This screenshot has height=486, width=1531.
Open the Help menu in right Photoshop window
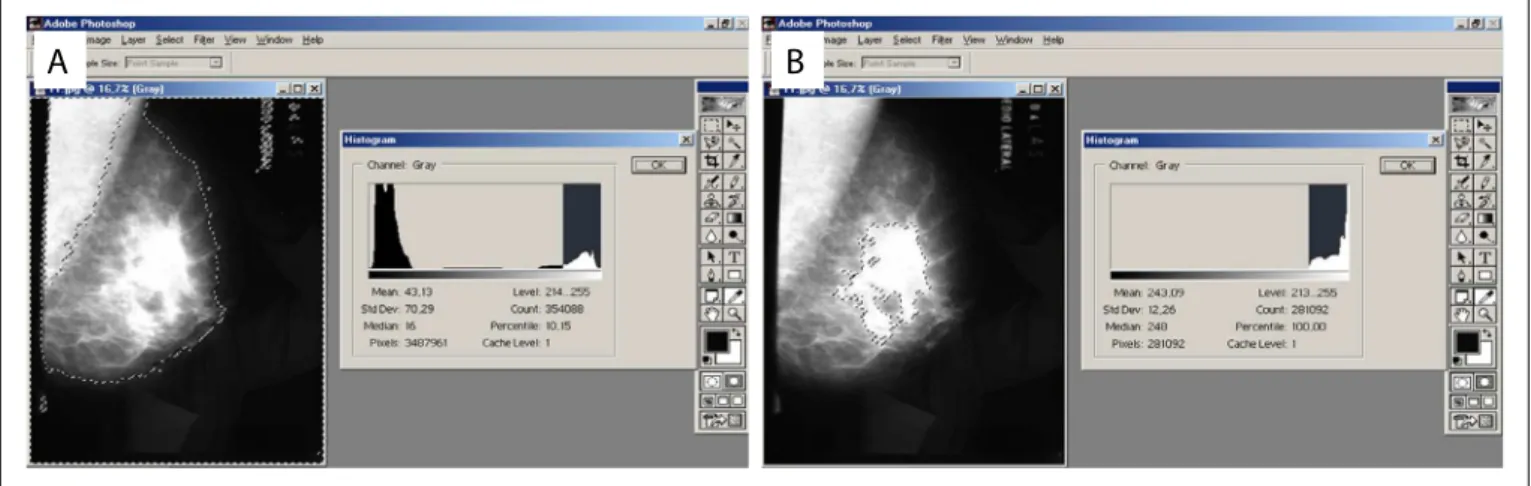[x=1053, y=40]
